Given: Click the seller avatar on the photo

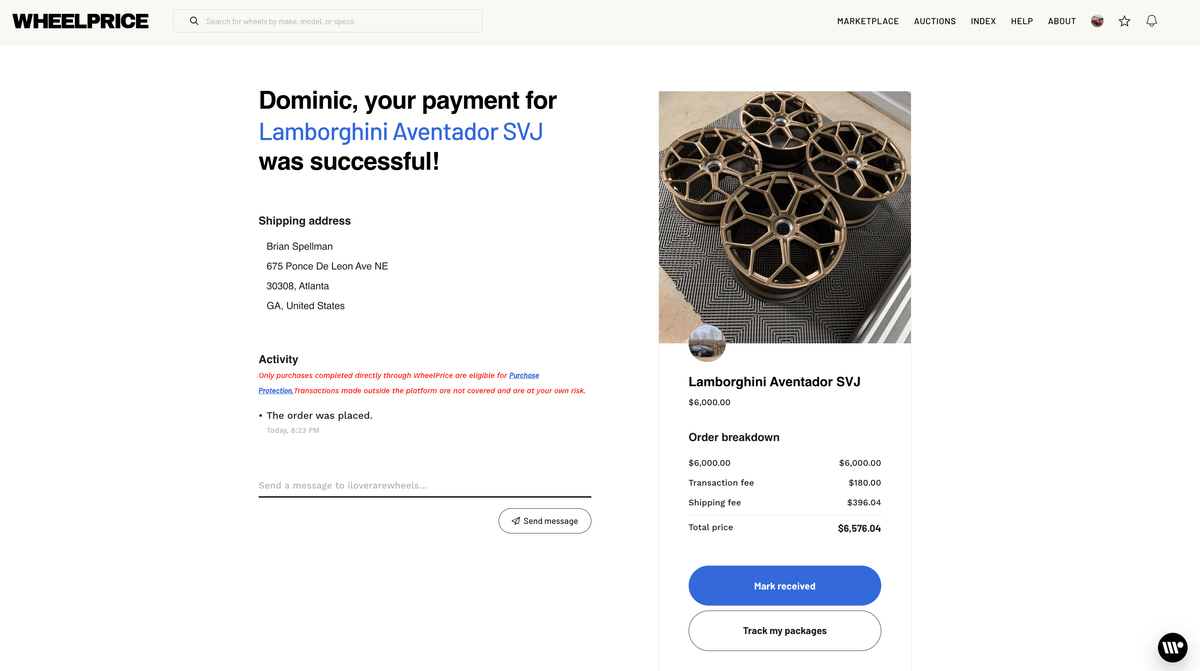Looking at the screenshot, I should (x=707, y=344).
